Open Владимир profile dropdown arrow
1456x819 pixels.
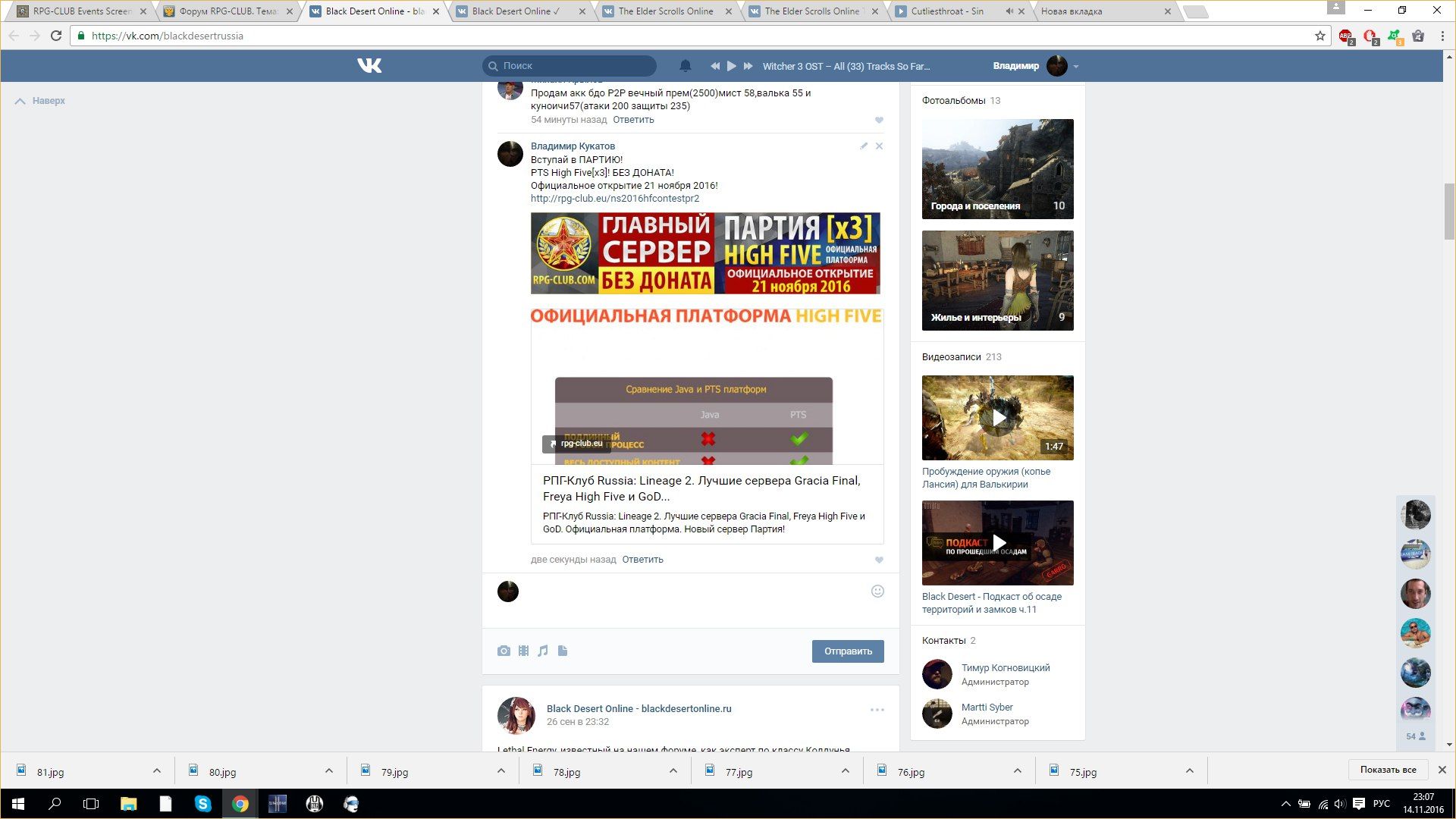(1075, 67)
